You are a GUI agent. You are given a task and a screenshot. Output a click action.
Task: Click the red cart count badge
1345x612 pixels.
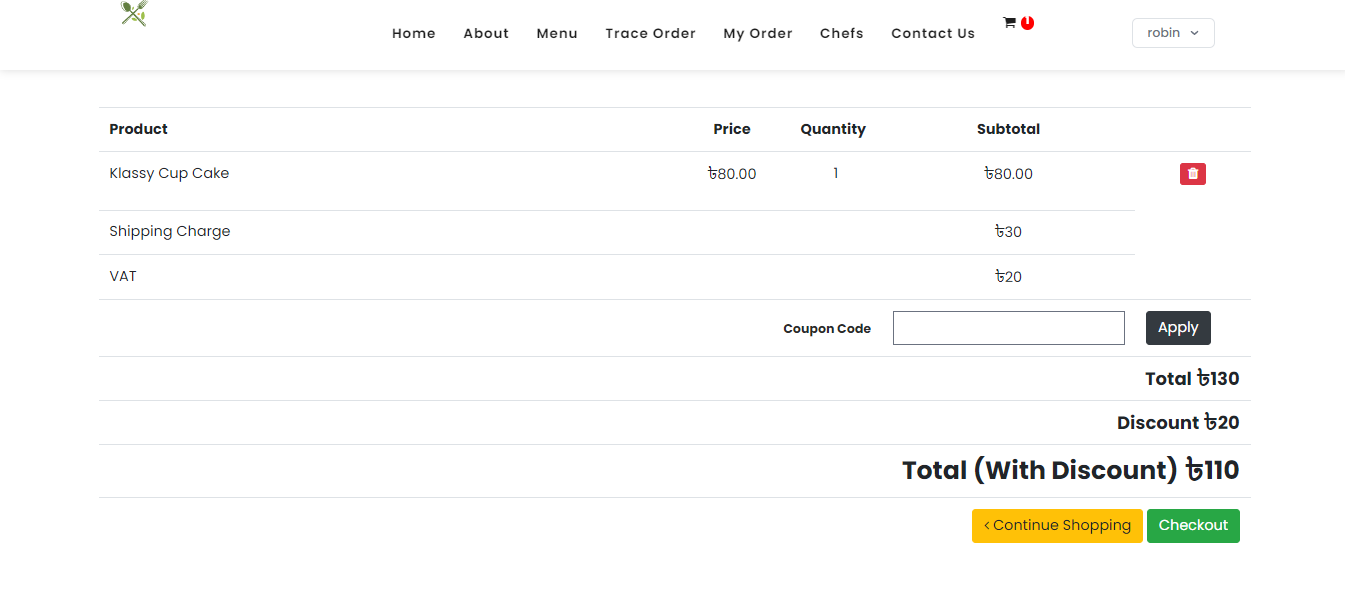pos(1027,23)
